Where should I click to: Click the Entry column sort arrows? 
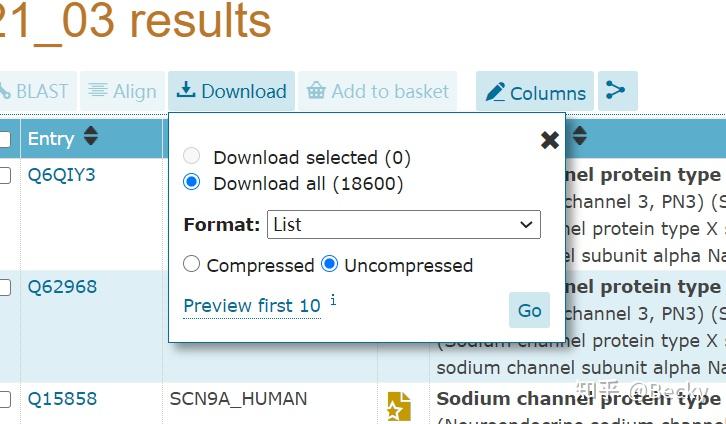pyautogui.click(x=91, y=138)
